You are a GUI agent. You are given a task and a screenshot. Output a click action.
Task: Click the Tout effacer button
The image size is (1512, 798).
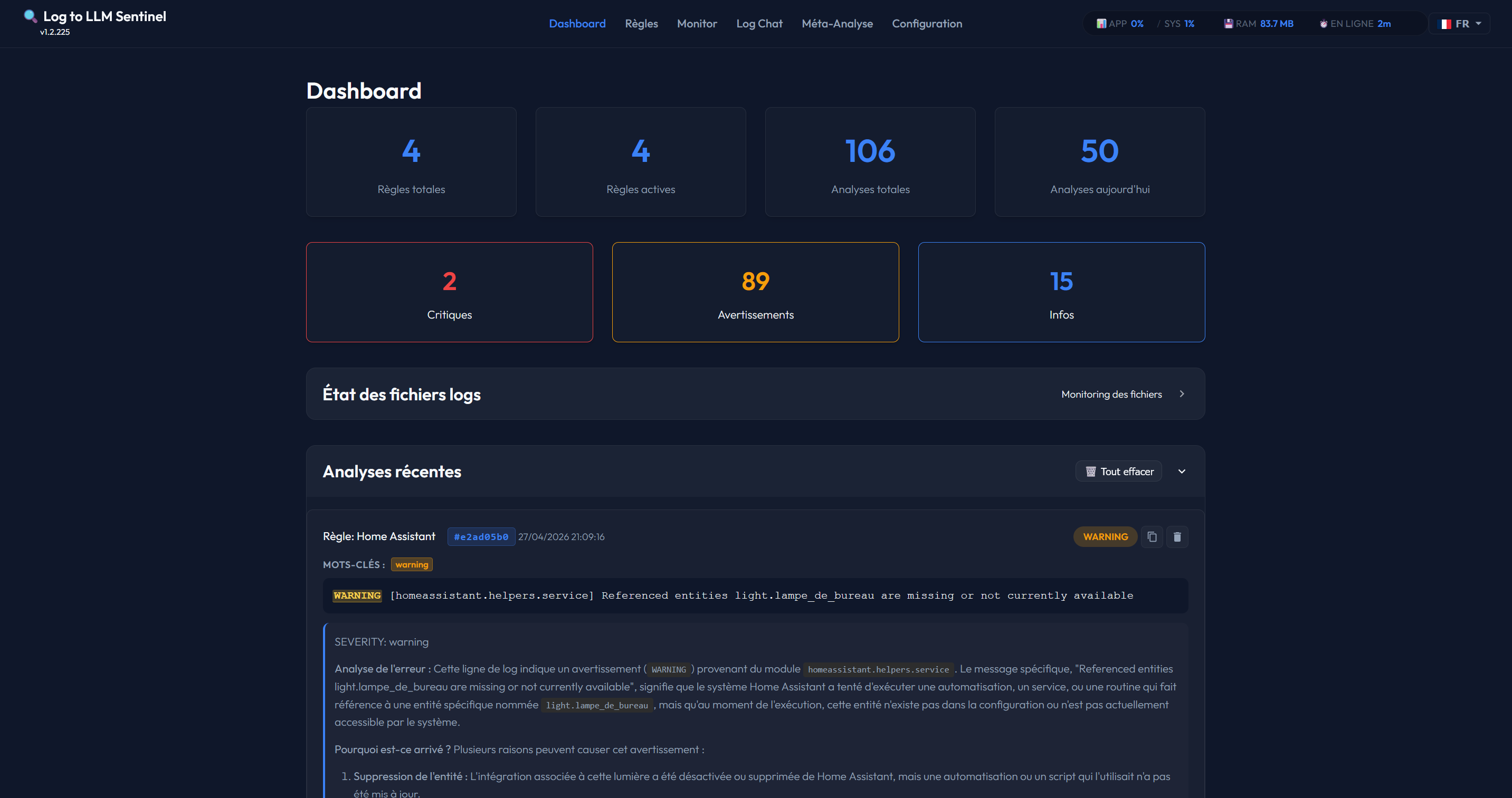tap(1118, 471)
